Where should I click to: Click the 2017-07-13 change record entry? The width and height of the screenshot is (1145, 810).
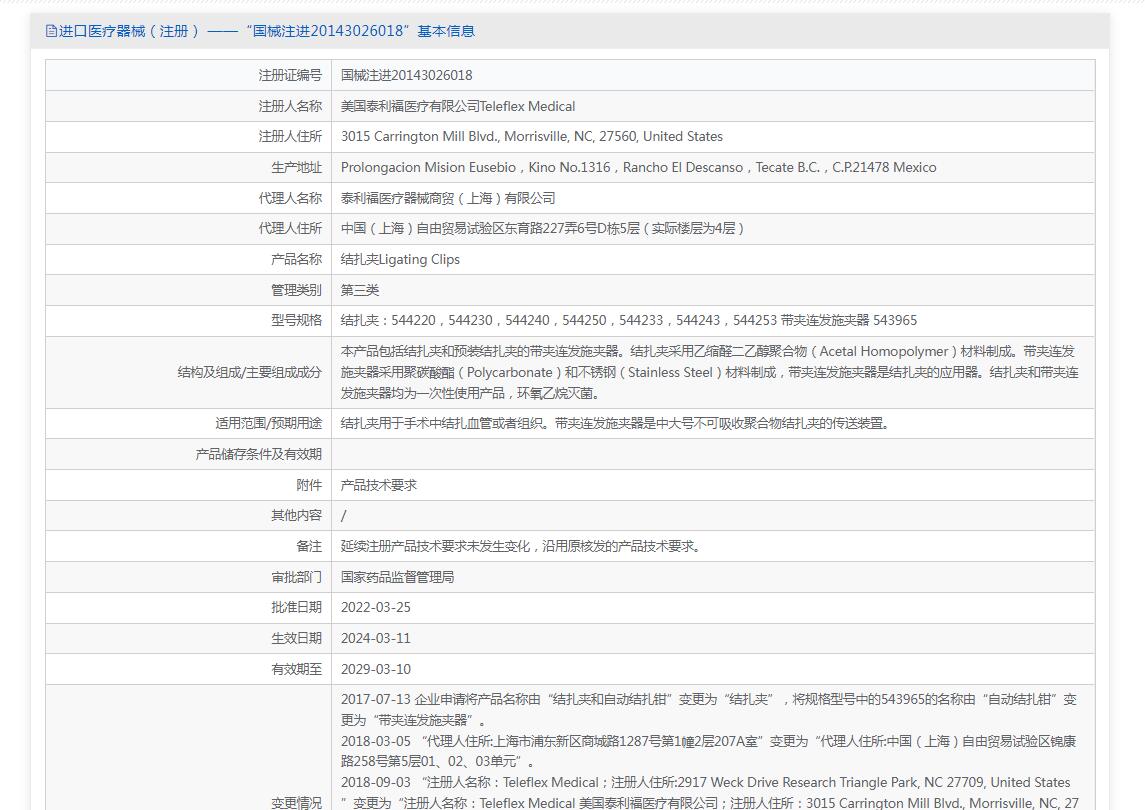tap(708, 700)
